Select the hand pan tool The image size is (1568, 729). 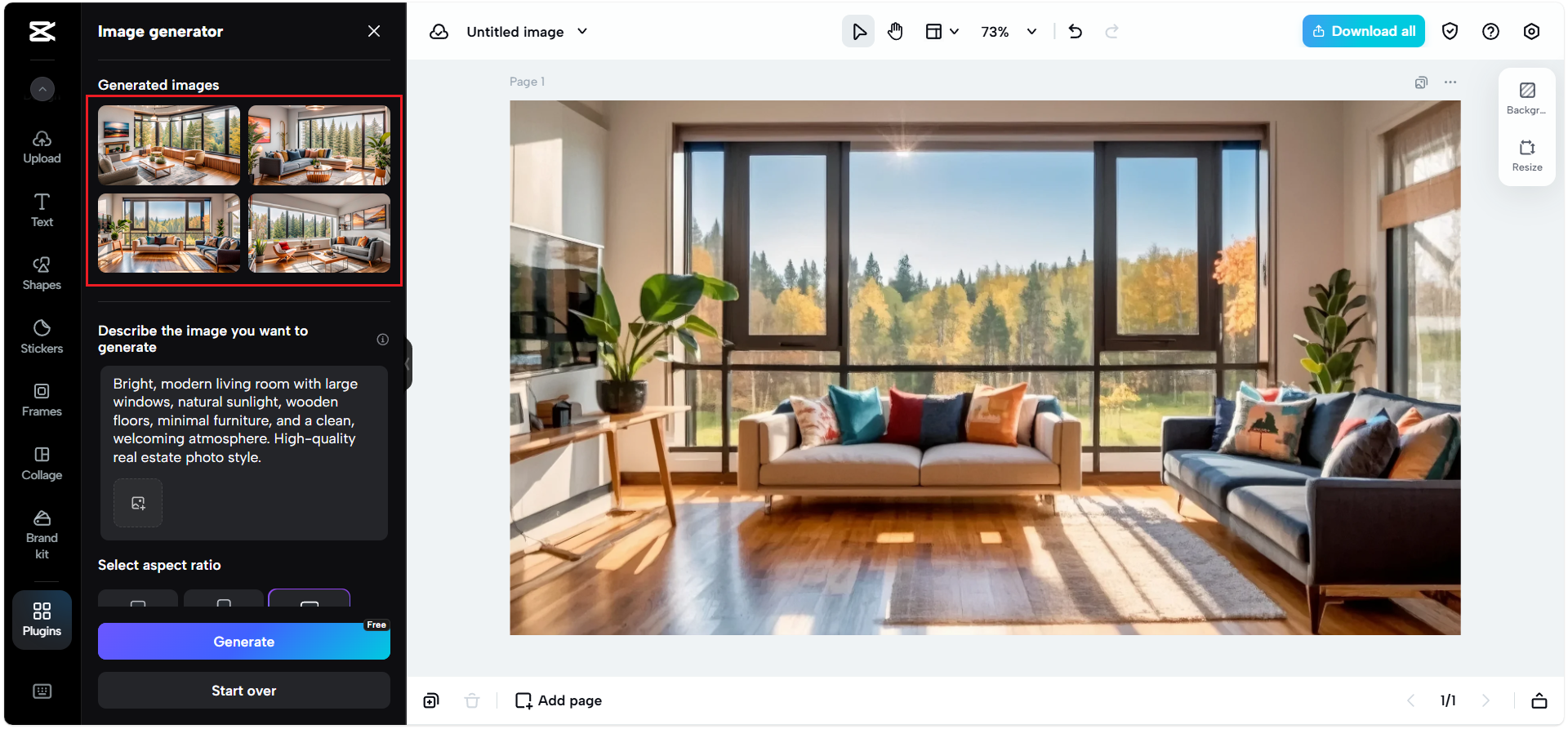pyautogui.click(x=895, y=32)
